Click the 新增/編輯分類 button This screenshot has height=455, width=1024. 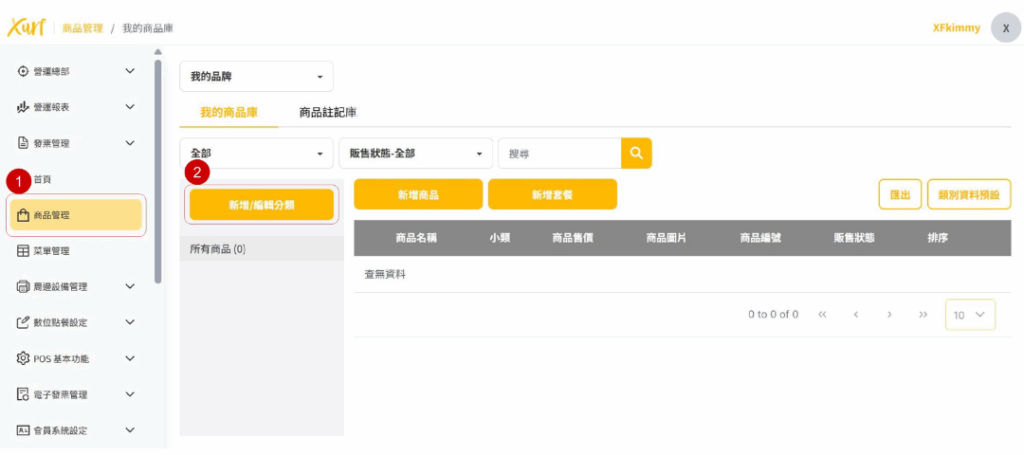pos(261,204)
